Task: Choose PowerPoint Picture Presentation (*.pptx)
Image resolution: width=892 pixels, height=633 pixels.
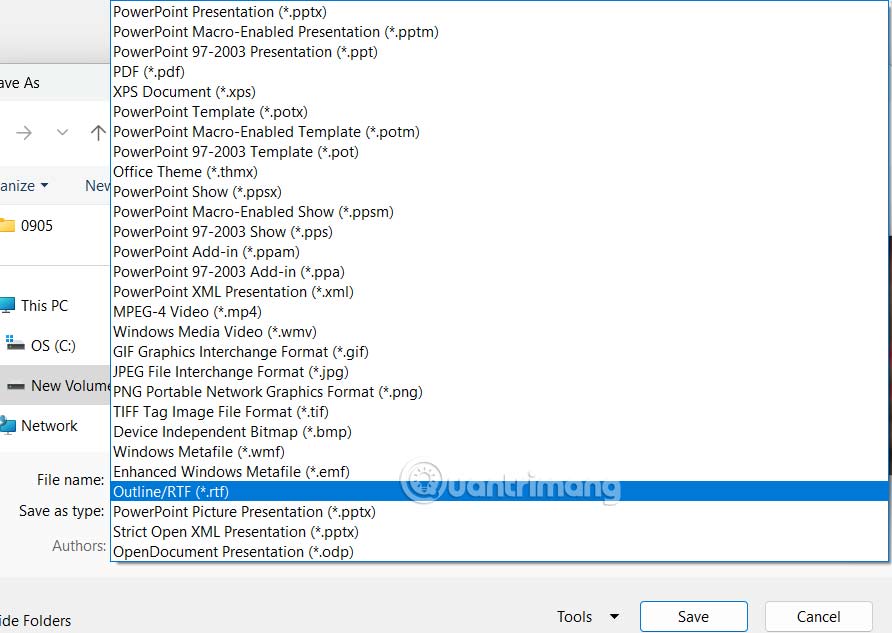Action: point(499,512)
